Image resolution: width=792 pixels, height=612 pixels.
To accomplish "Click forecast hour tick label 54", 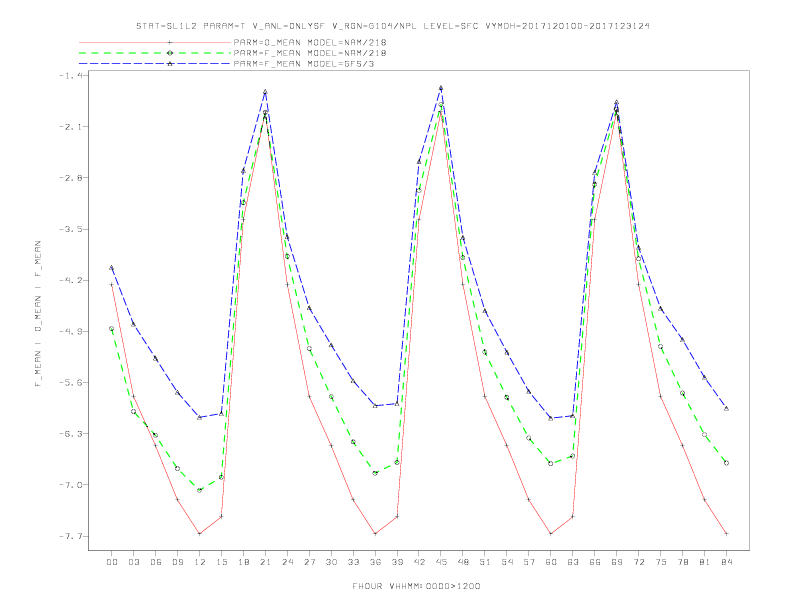I will tap(507, 562).
